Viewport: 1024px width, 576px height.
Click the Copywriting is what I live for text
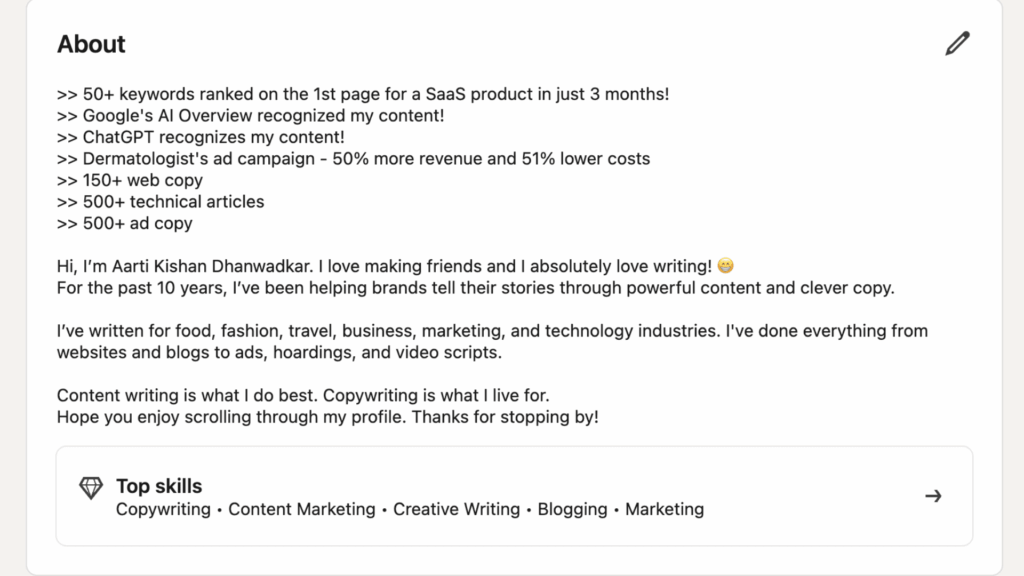(435, 395)
